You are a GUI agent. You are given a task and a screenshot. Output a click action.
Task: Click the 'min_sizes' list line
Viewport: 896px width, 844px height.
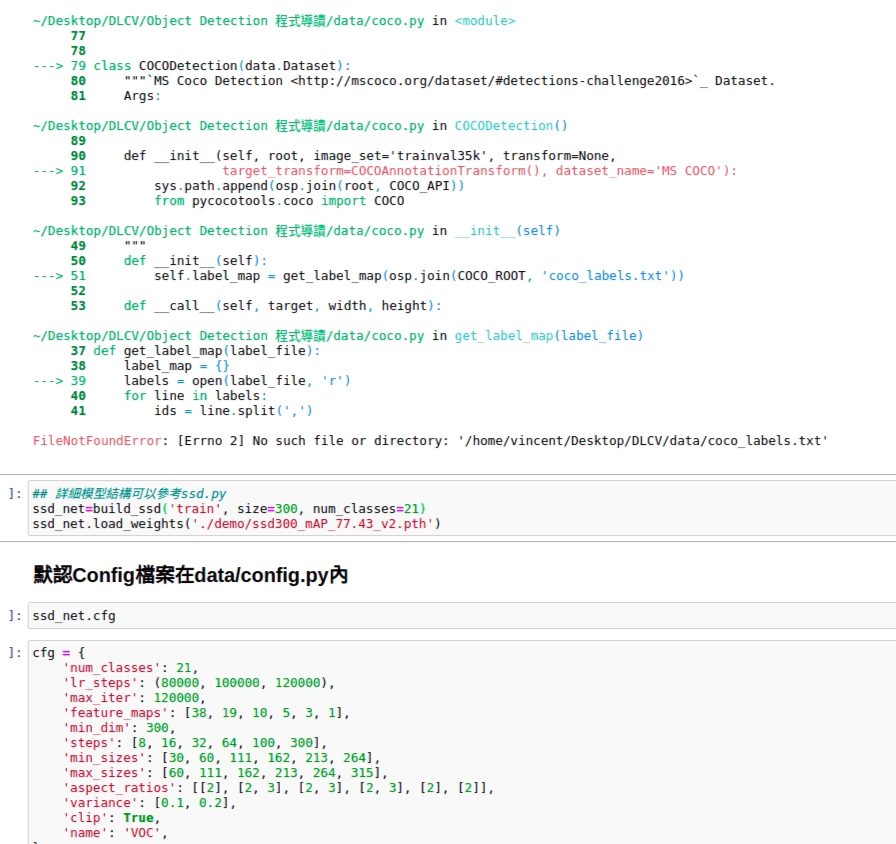(x=221, y=758)
